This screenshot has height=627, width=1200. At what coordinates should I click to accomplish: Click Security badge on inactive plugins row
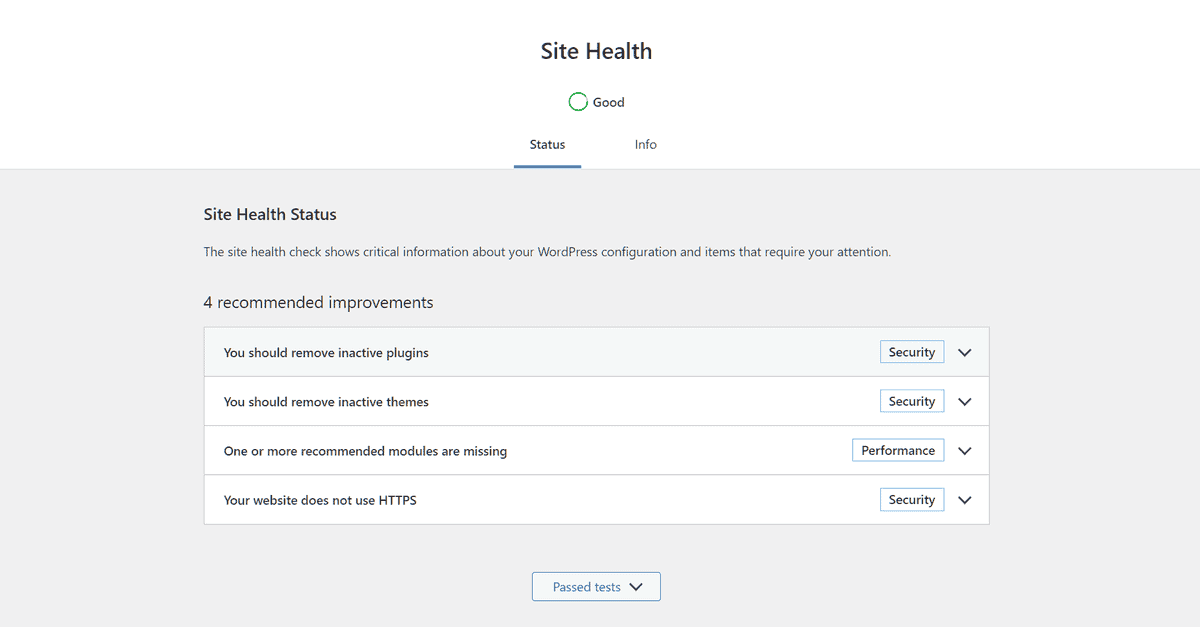tap(912, 352)
